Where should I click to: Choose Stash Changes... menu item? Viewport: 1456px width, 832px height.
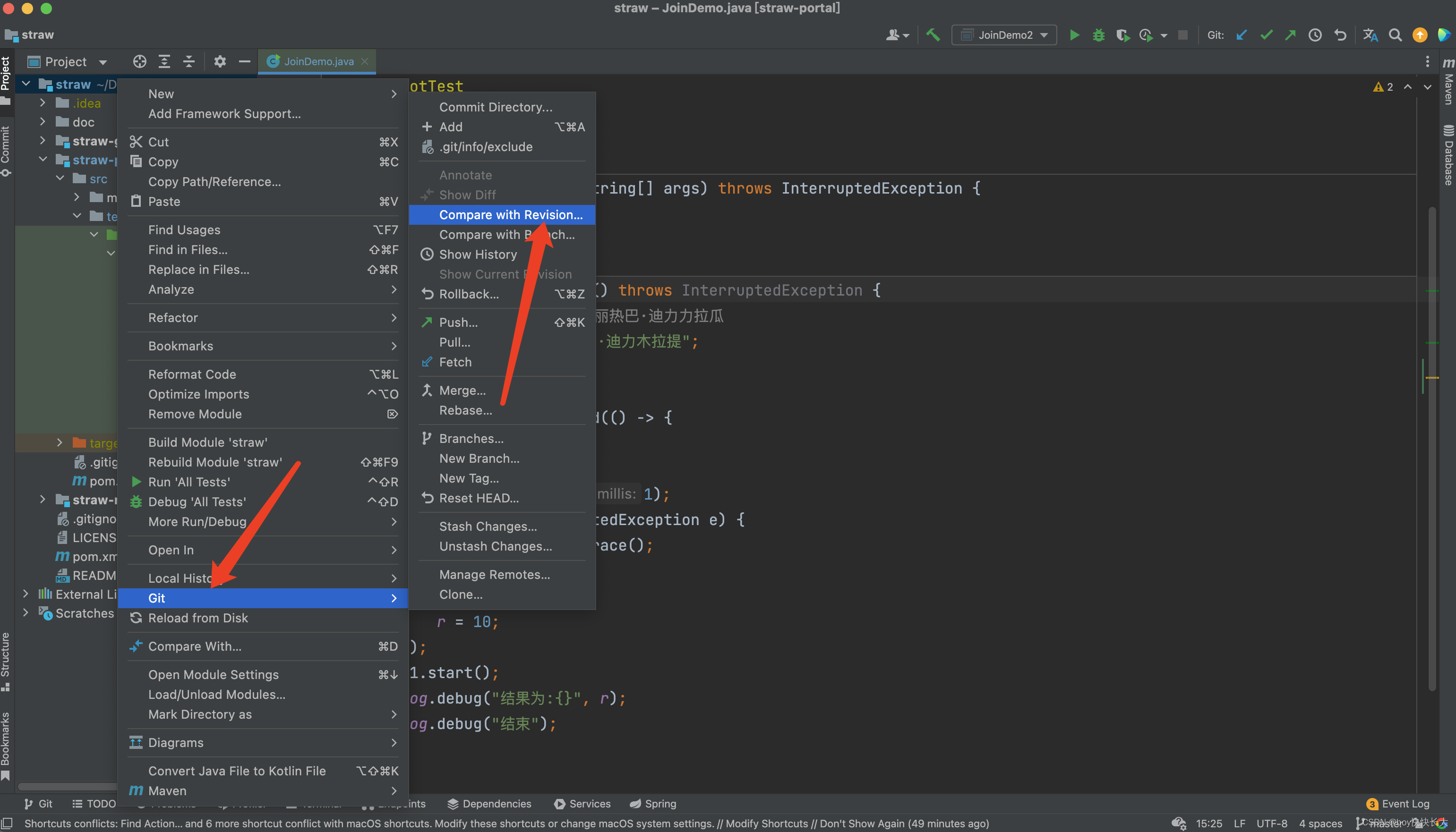502,526
